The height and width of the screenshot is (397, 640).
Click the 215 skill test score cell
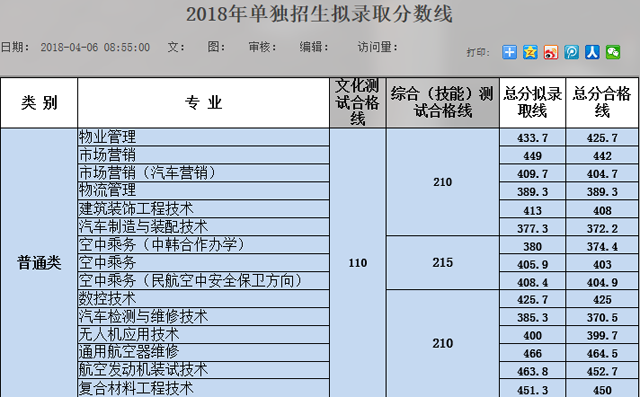(442, 262)
